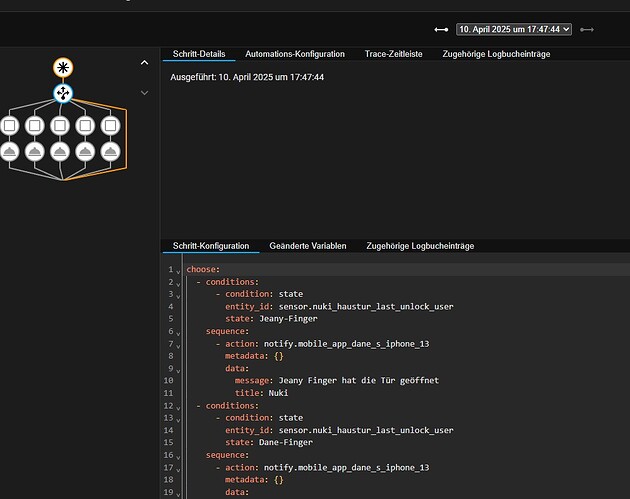Fold the conditions block at line 12
Image resolution: width=630 pixels, height=499 pixels.
coord(178,408)
